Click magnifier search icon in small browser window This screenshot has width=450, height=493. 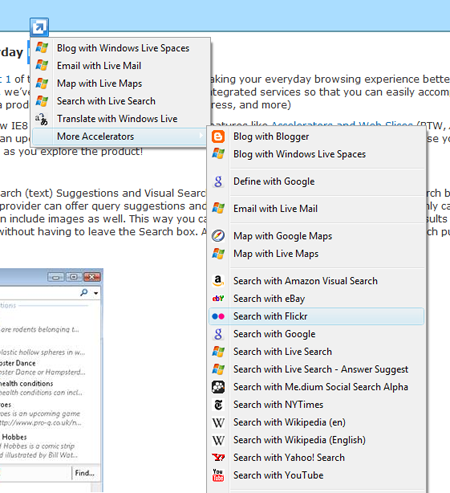pyautogui.click(x=84, y=292)
